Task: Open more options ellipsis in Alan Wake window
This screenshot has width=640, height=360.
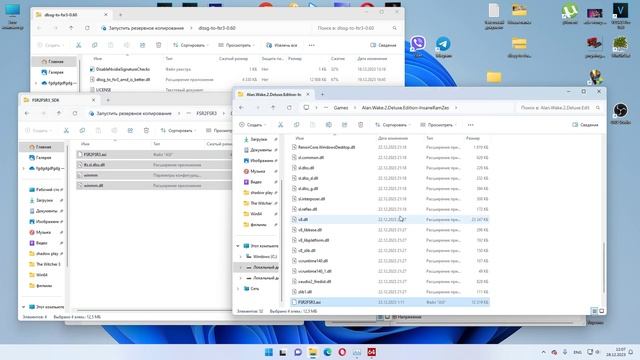Action: 471,125
